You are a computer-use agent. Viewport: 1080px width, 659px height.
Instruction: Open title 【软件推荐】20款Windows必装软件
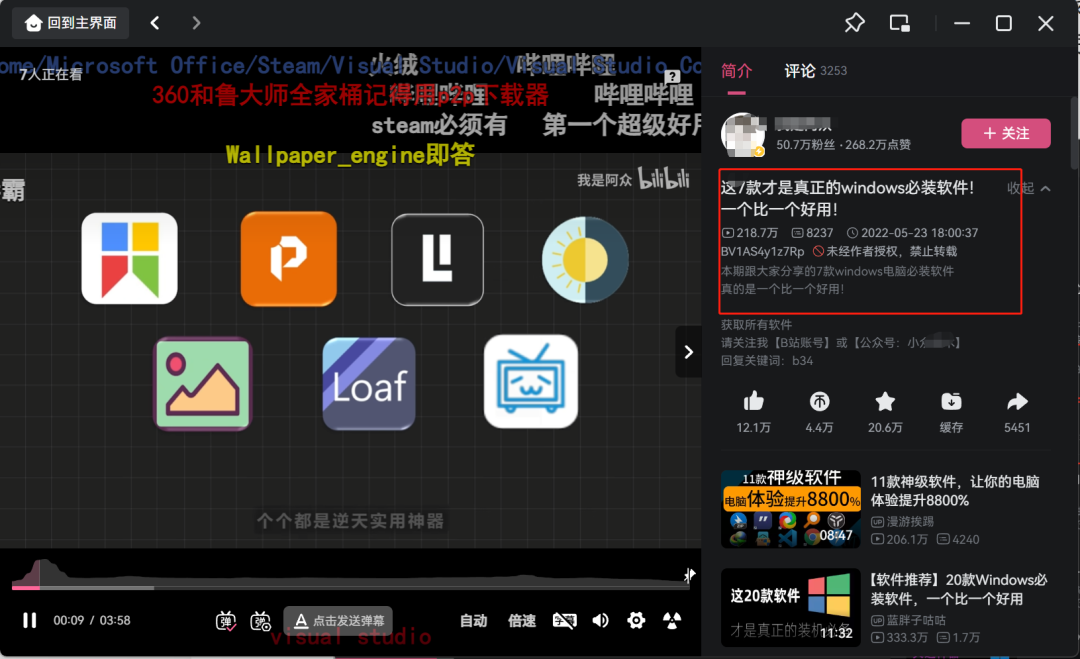(959, 589)
